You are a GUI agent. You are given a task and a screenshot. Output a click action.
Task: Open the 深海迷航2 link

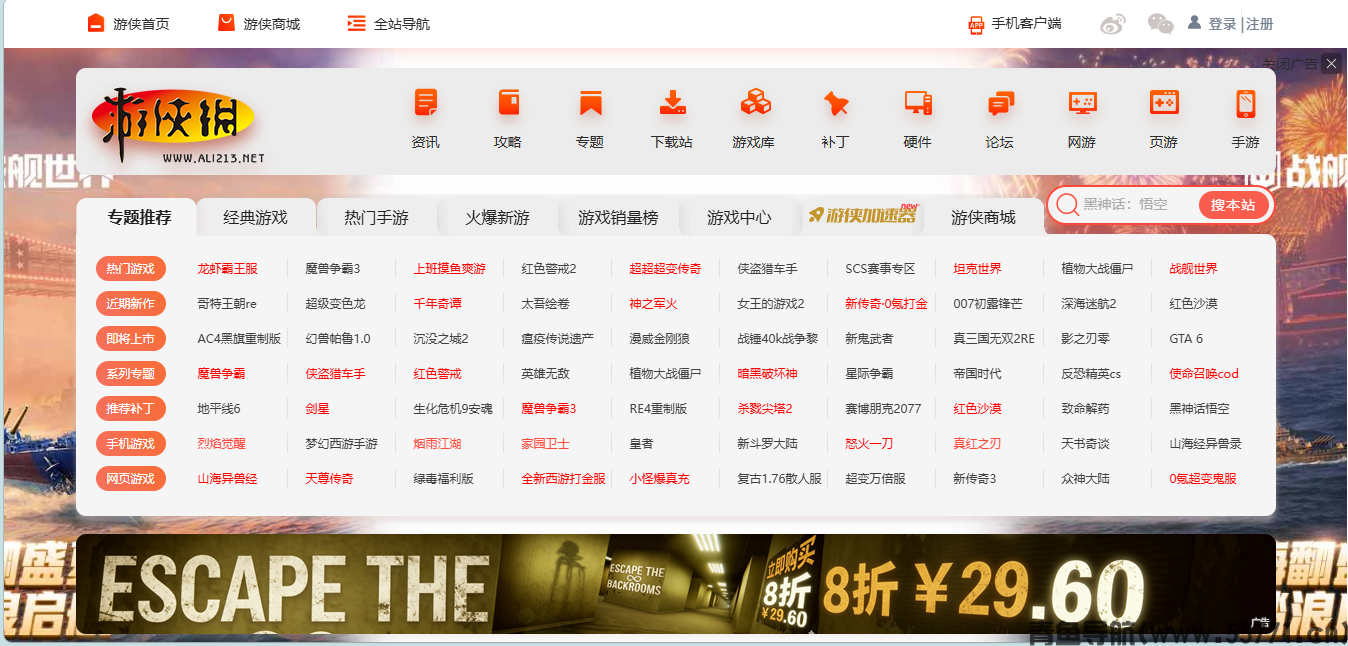tap(1089, 304)
